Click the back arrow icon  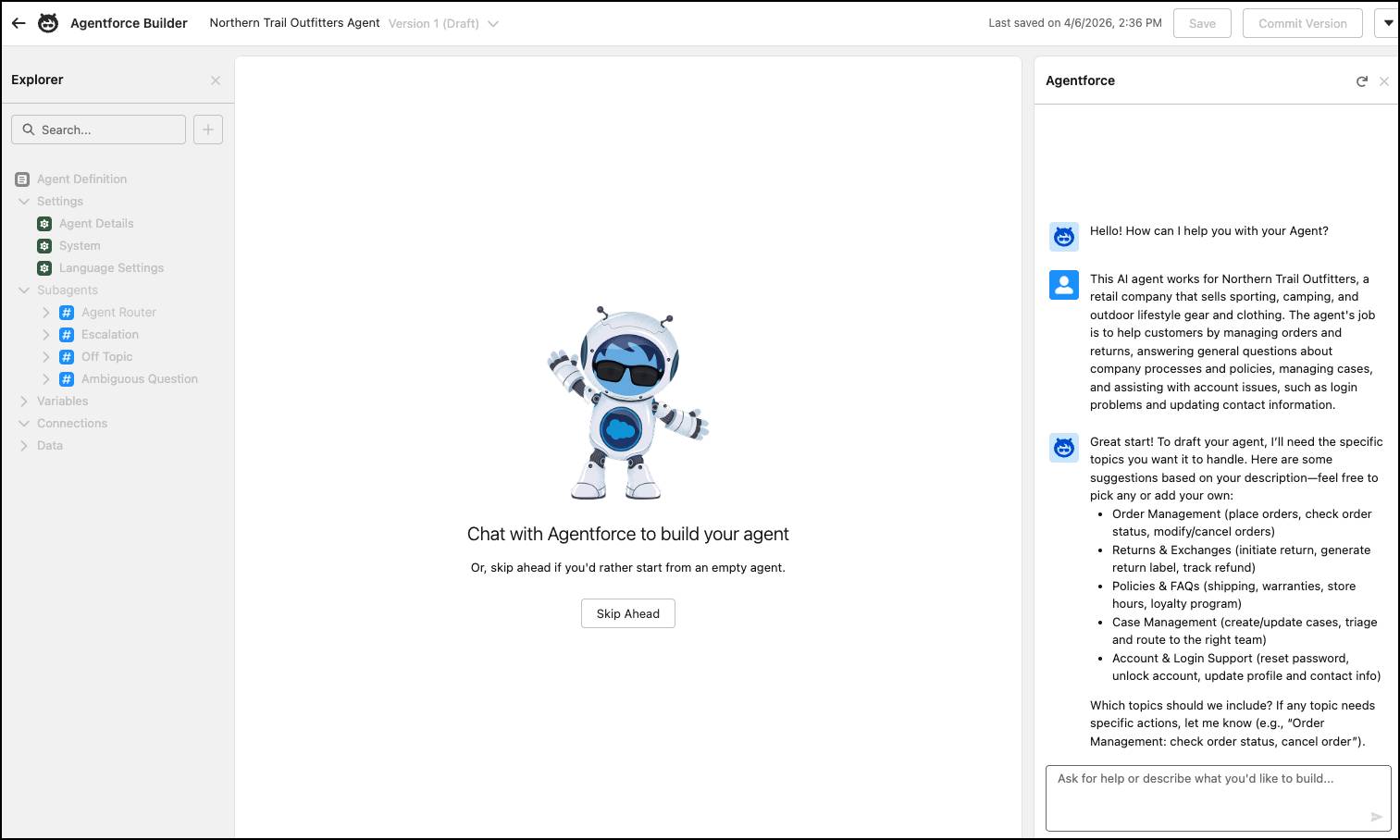click(x=19, y=23)
